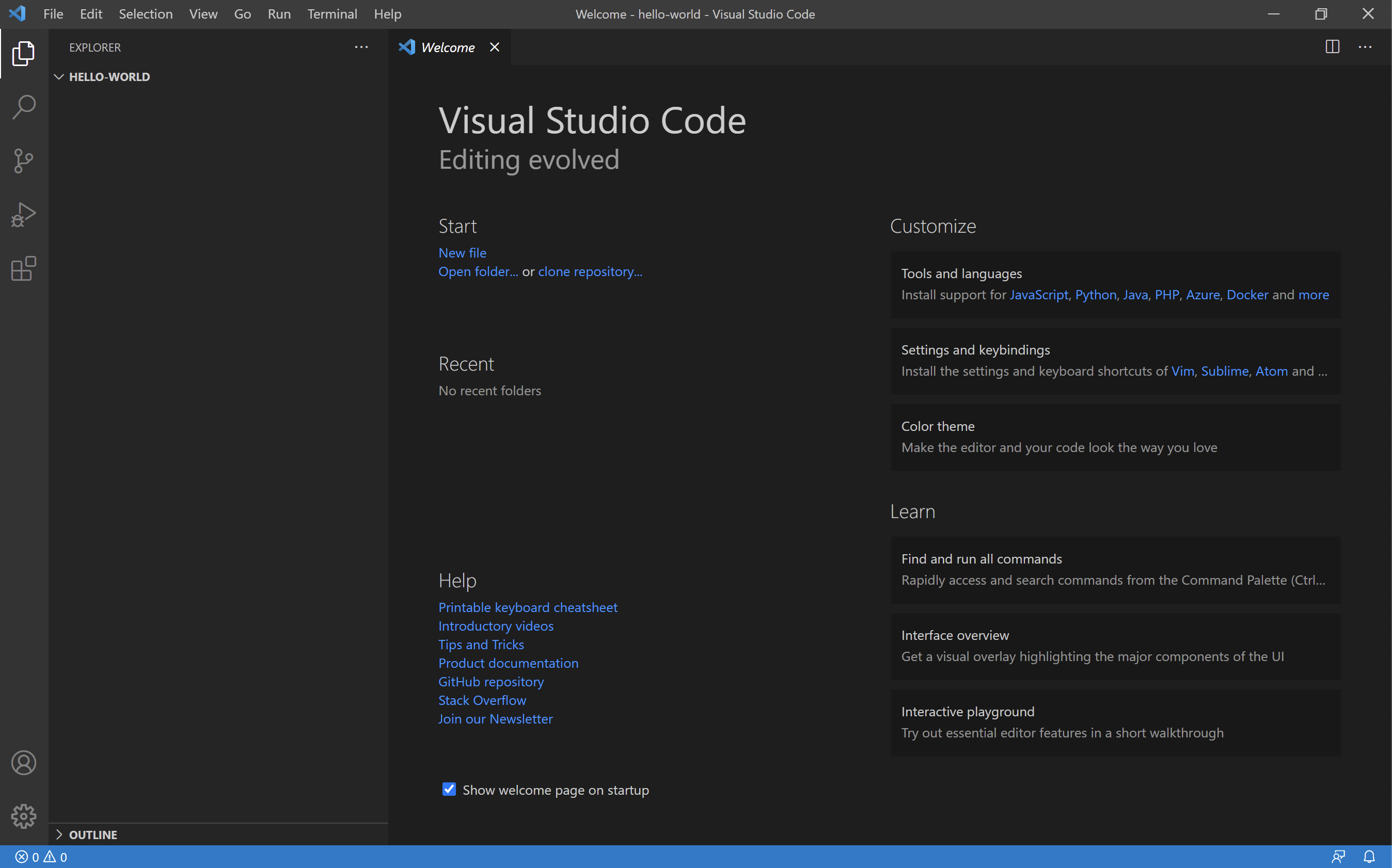This screenshot has height=868, width=1392.
Task: Click the New file link
Action: (462, 252)
